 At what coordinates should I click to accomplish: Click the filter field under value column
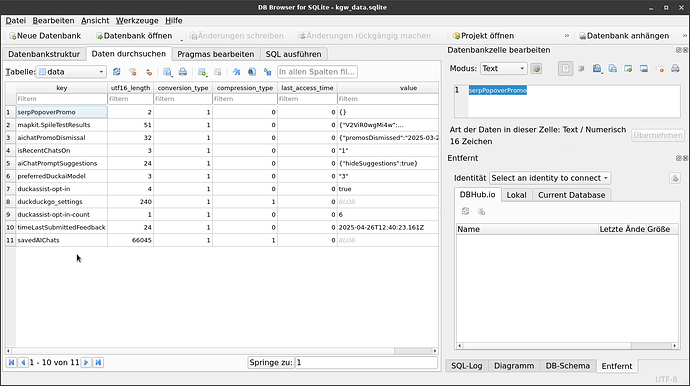click(x=388, y=99)
